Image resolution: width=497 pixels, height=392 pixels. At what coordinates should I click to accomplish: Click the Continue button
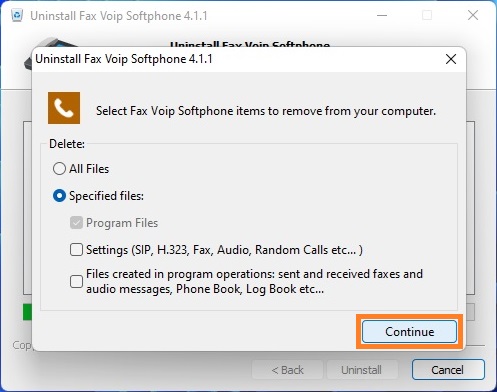[x=409, y=332]
